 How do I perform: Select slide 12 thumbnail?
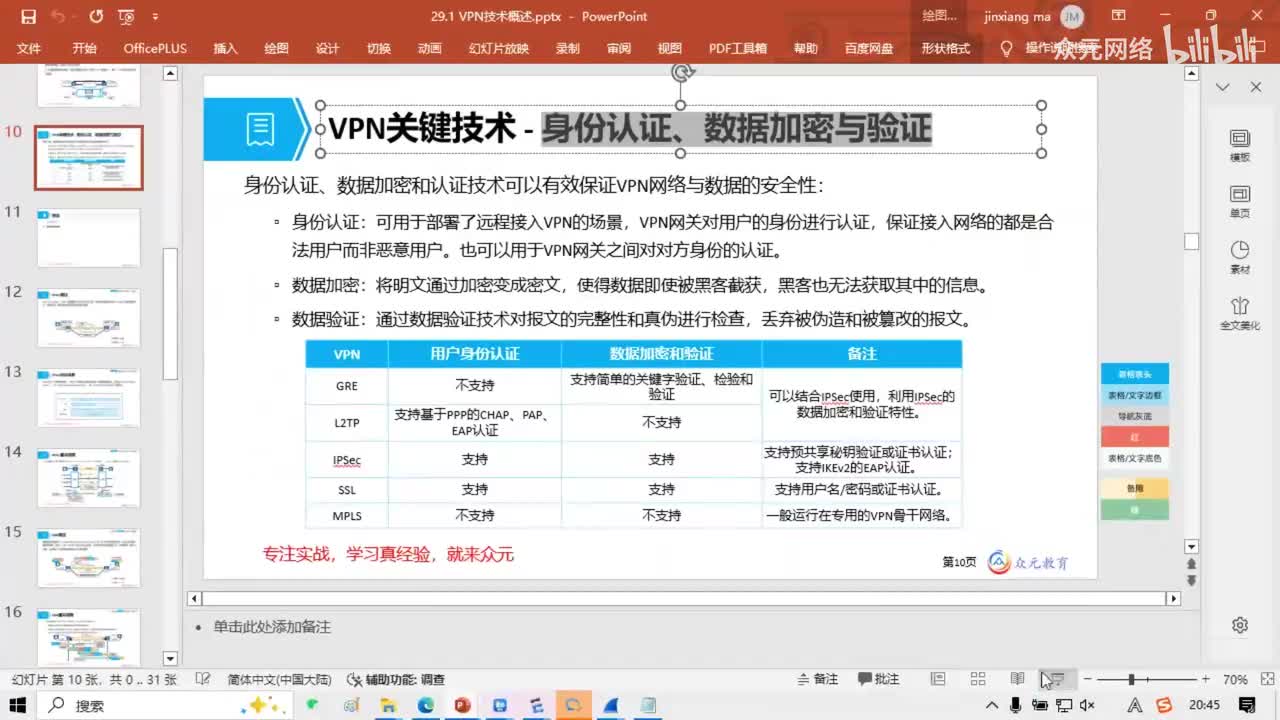click(x=89, y=317)
